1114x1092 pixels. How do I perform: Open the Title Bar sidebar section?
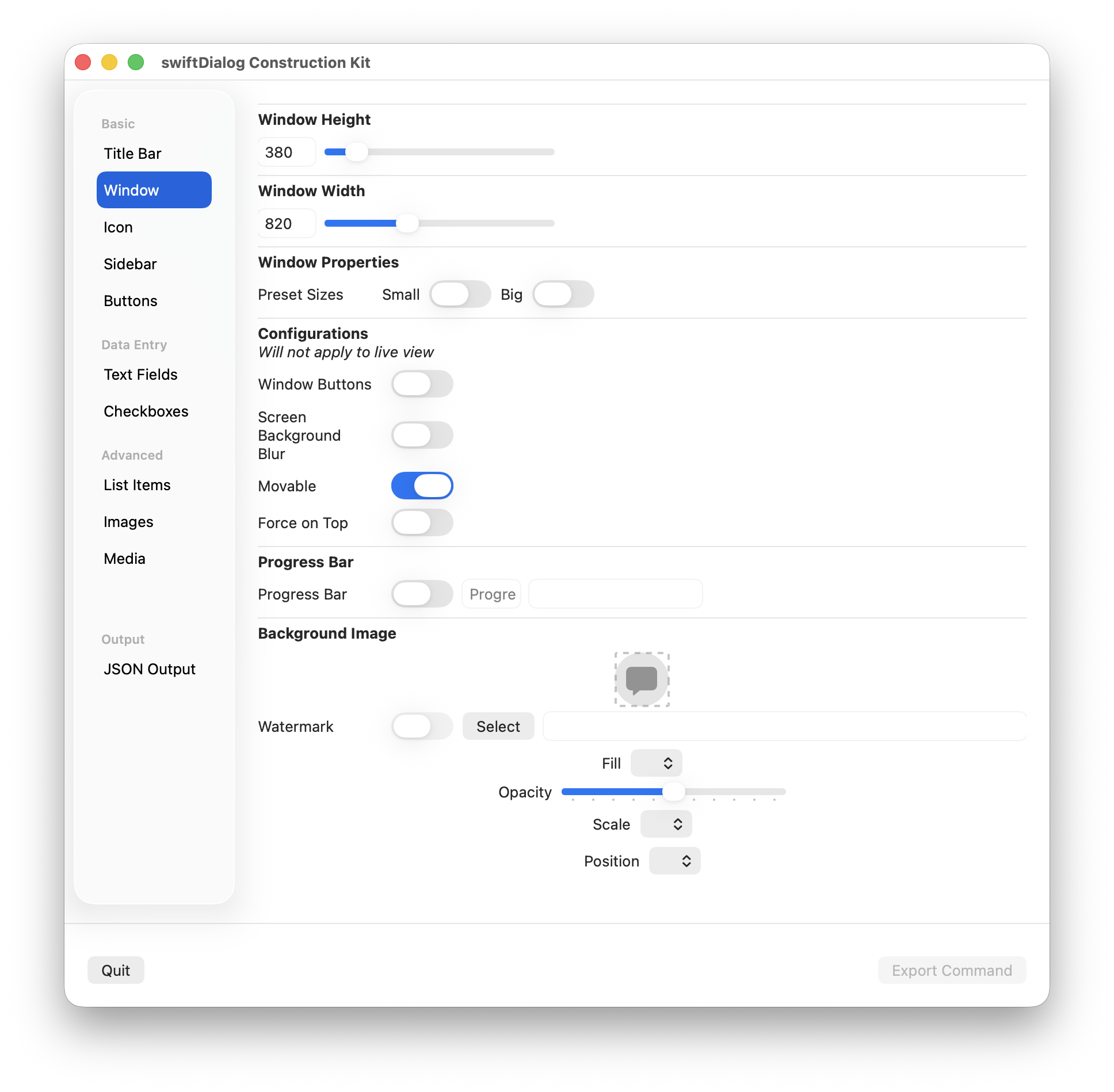[x=132, y=154]
